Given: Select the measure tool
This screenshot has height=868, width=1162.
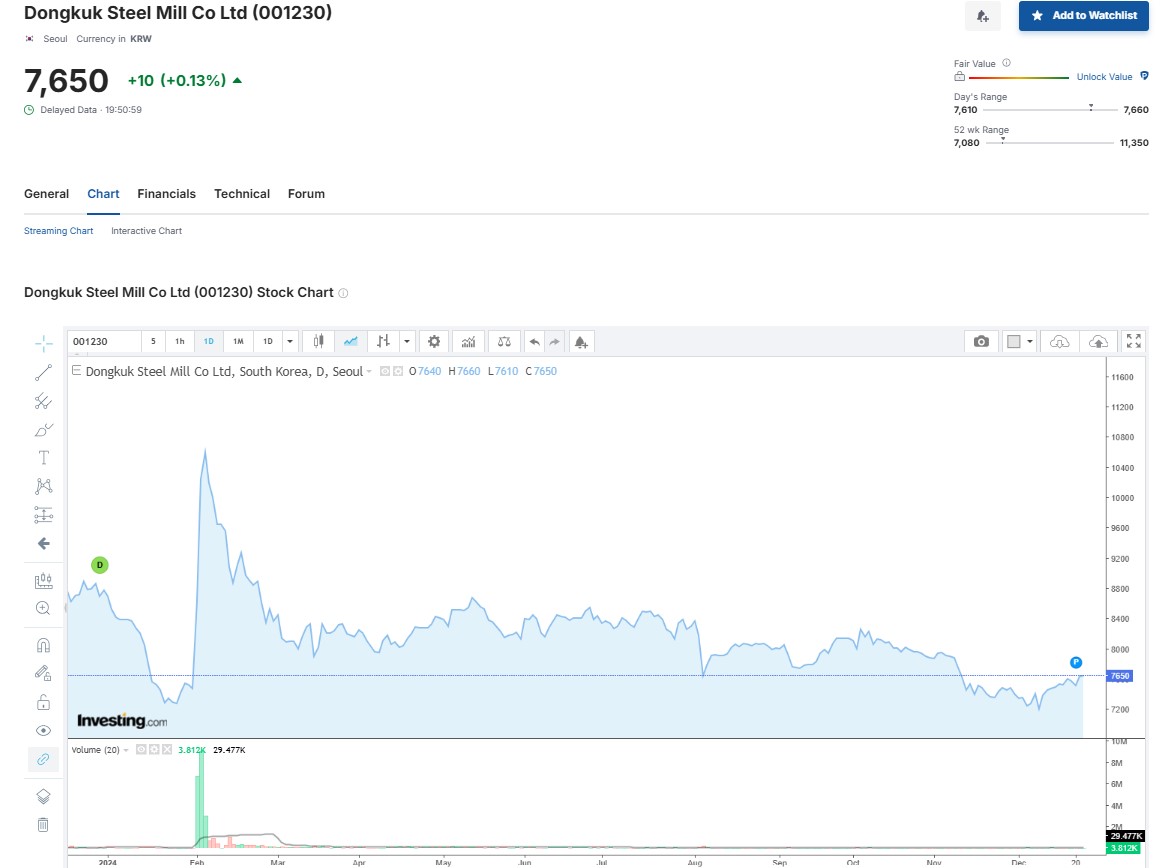Looking at the screenshot, I should (43, 580).
